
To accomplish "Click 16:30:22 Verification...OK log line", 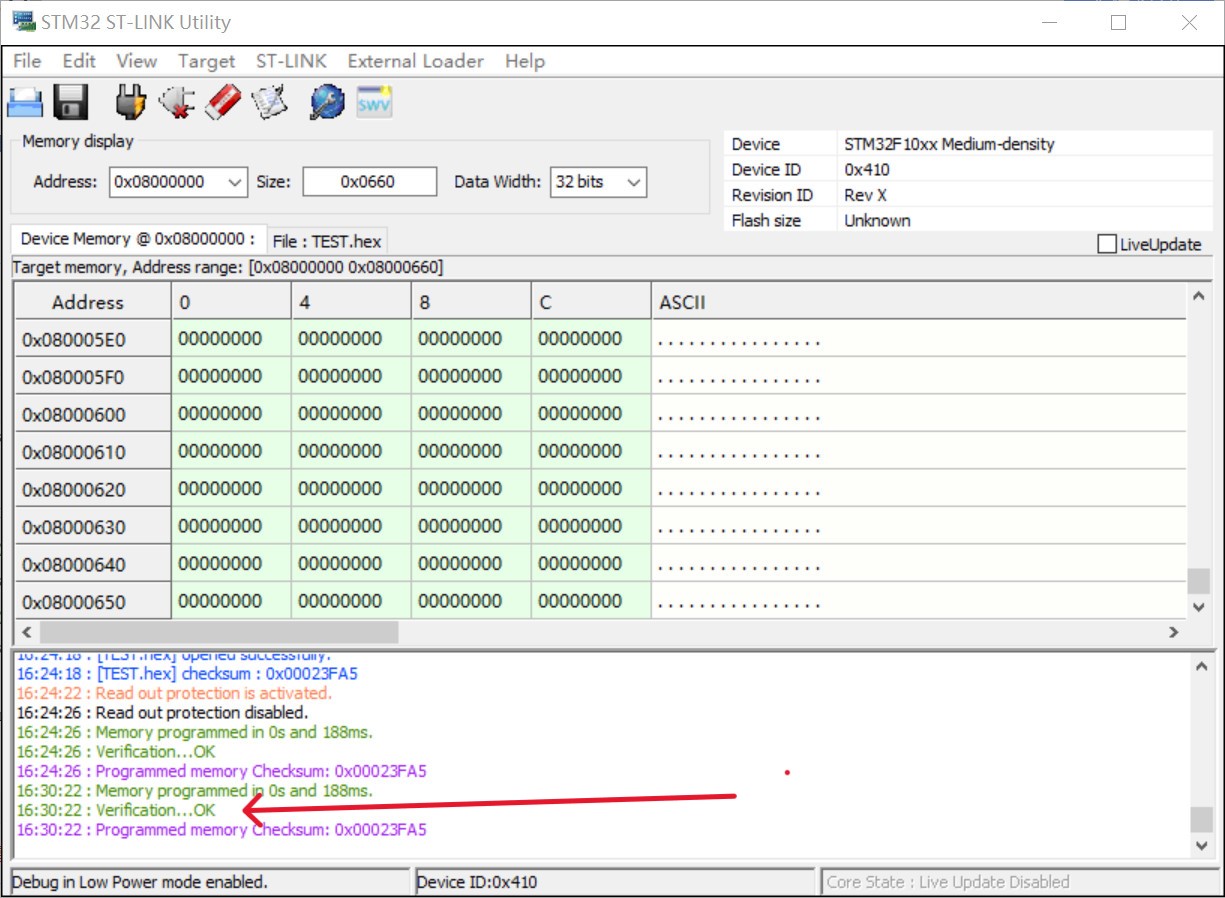I will pyautogui.click(x=116, y=810).
